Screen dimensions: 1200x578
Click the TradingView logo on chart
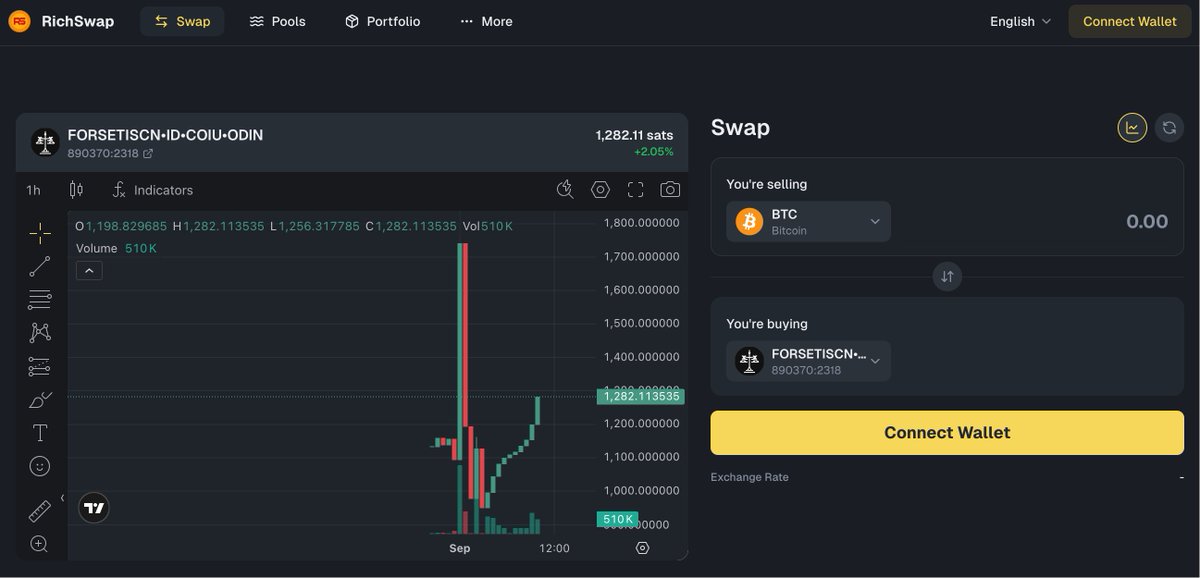click(94, 508)
